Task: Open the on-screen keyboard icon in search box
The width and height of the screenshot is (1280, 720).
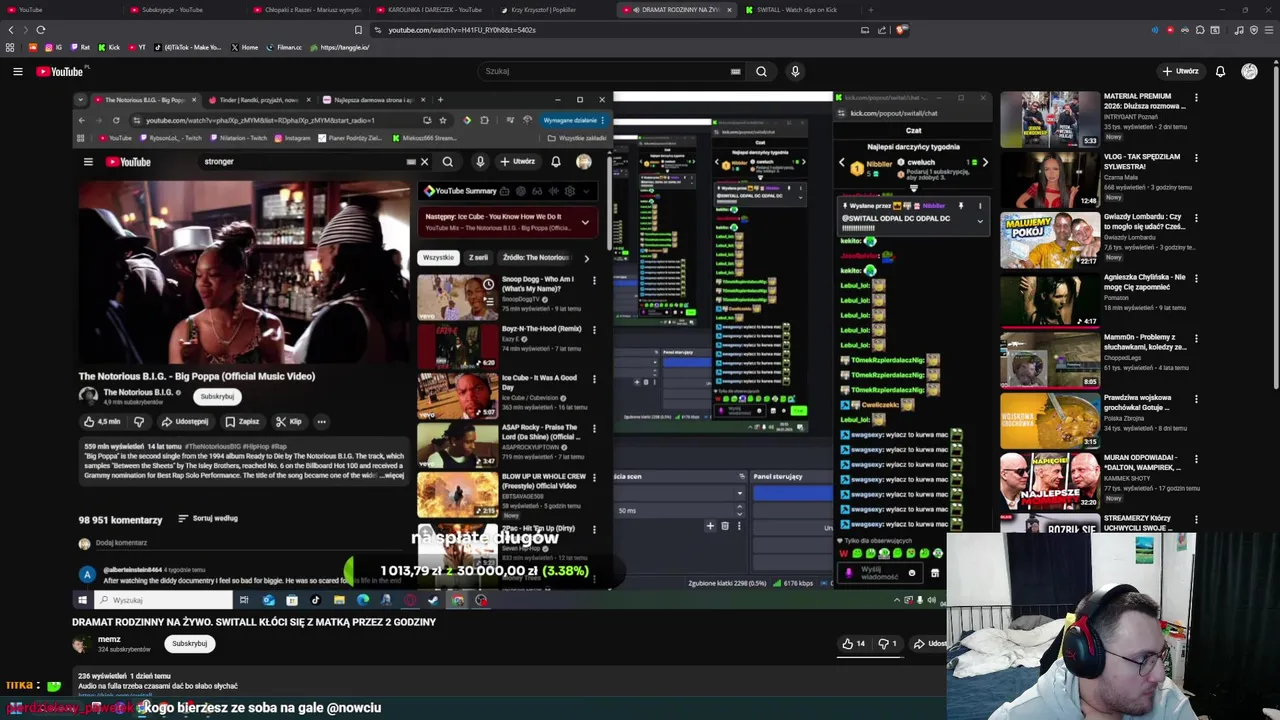Action: [x=735, y=71]
